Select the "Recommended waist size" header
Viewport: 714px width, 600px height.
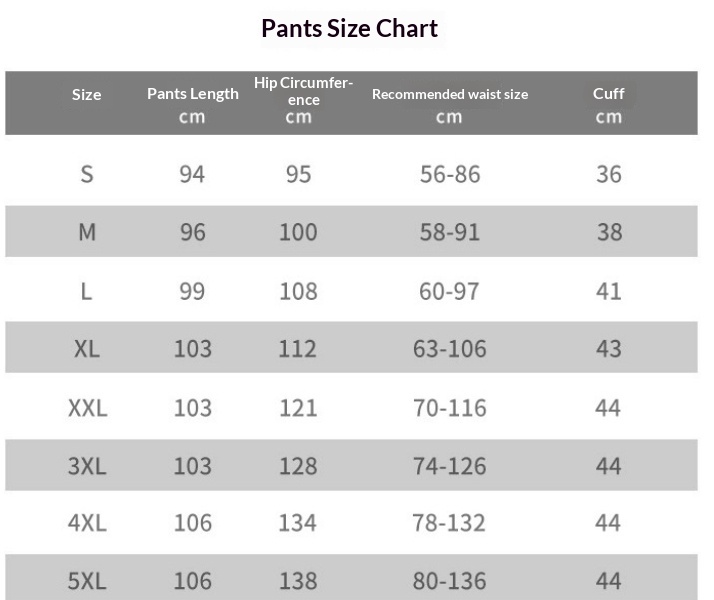pyautogui.click(x=449, y=94)
